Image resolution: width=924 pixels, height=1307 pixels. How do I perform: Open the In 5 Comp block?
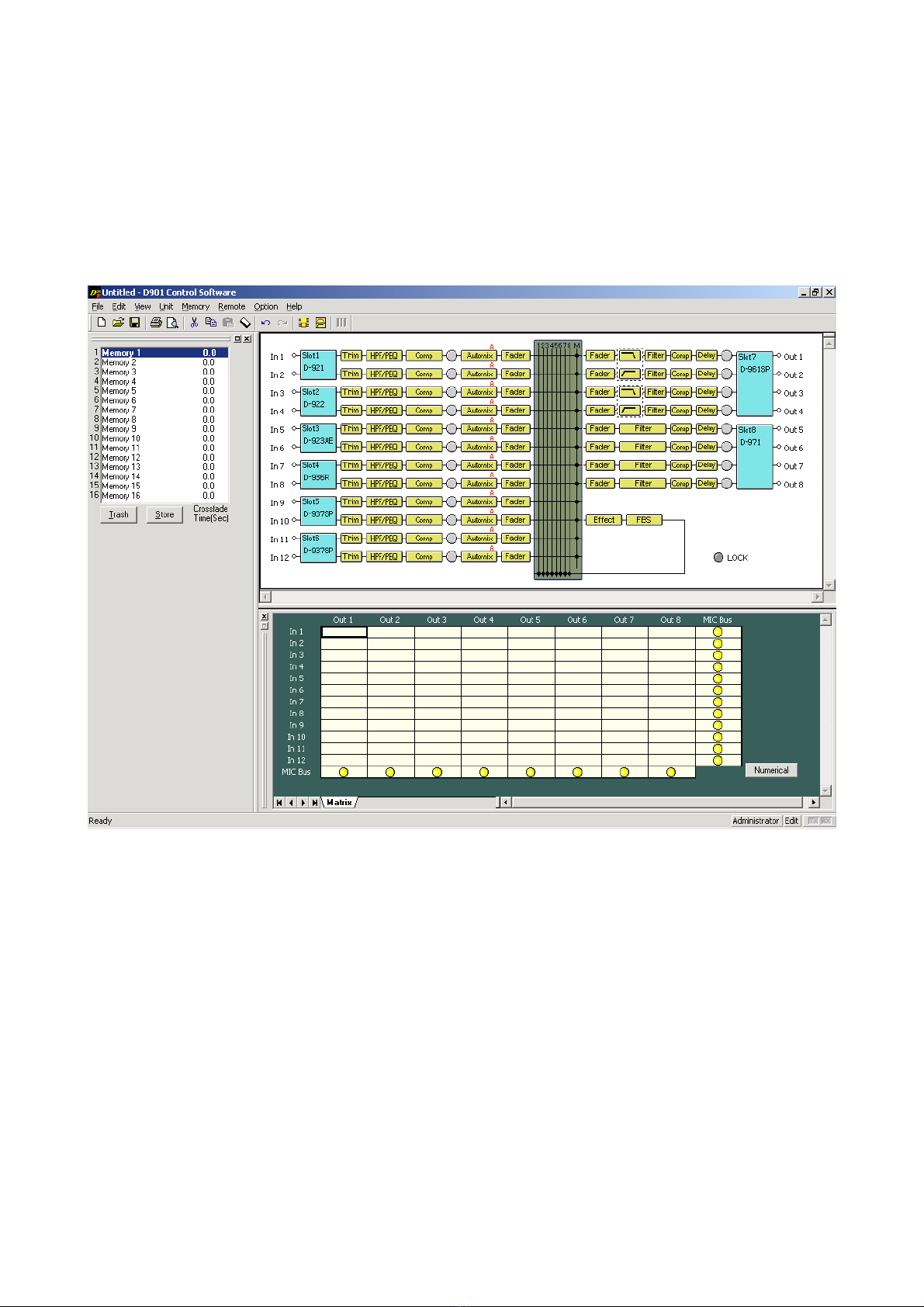pyautogui.click(x=424, y=428)
